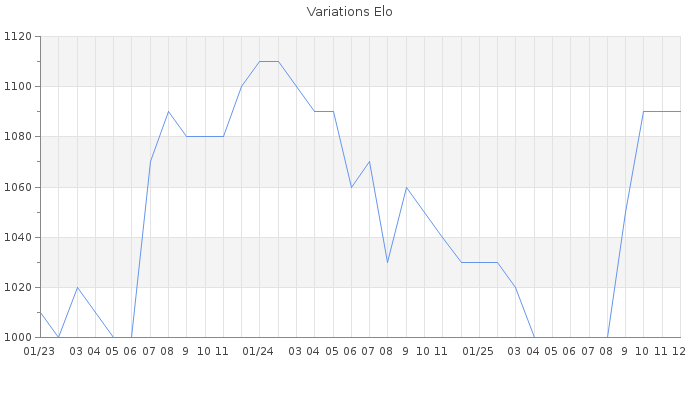Screen dimensions: 700x400
Task: Click the 1040 y-axis label
Action: coord(18,237)
